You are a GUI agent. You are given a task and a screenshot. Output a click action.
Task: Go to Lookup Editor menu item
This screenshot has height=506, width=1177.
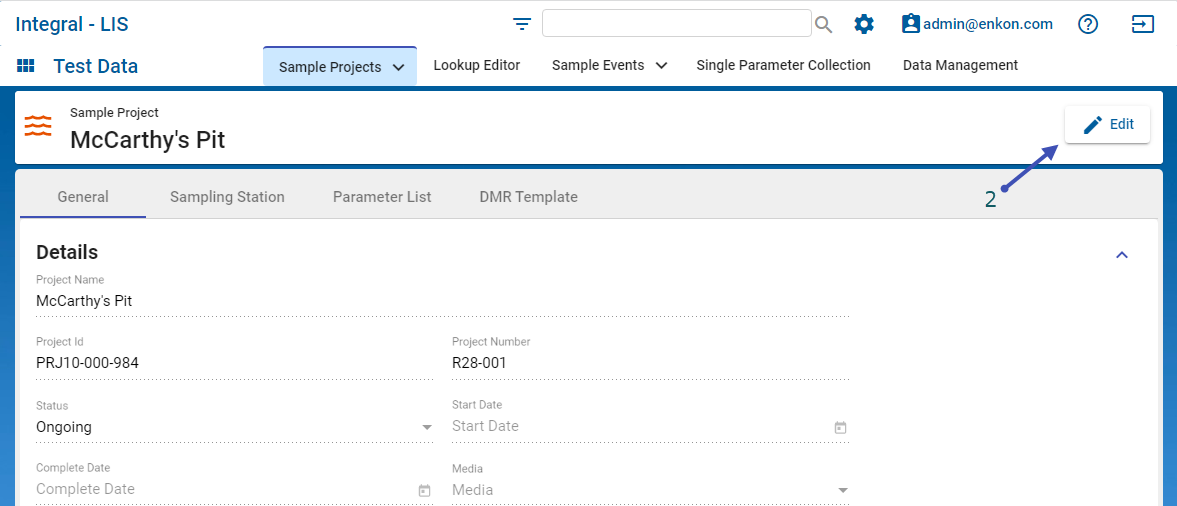point(476,65)
